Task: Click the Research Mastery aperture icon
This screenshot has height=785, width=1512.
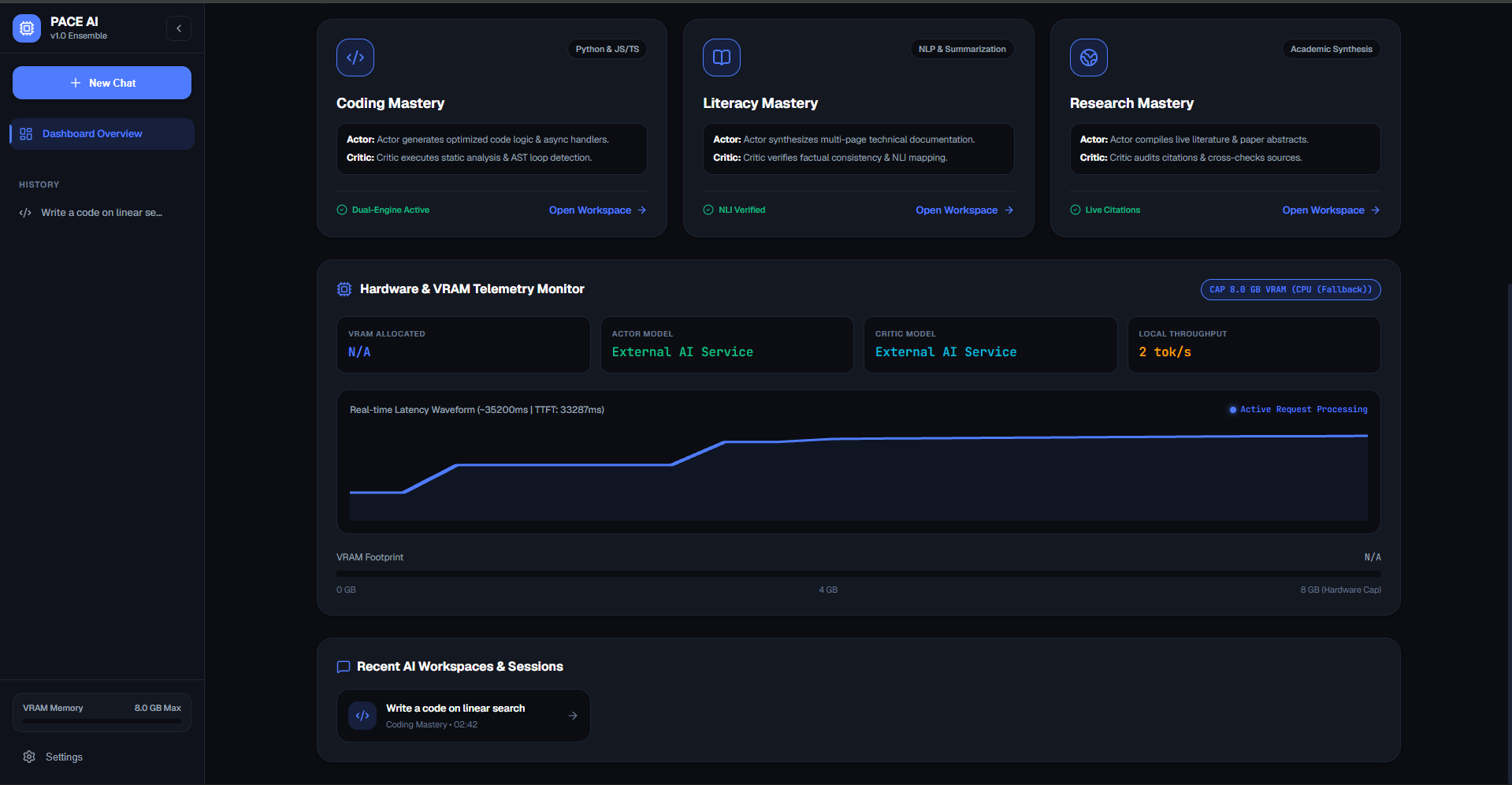Action: (1089, 58)
